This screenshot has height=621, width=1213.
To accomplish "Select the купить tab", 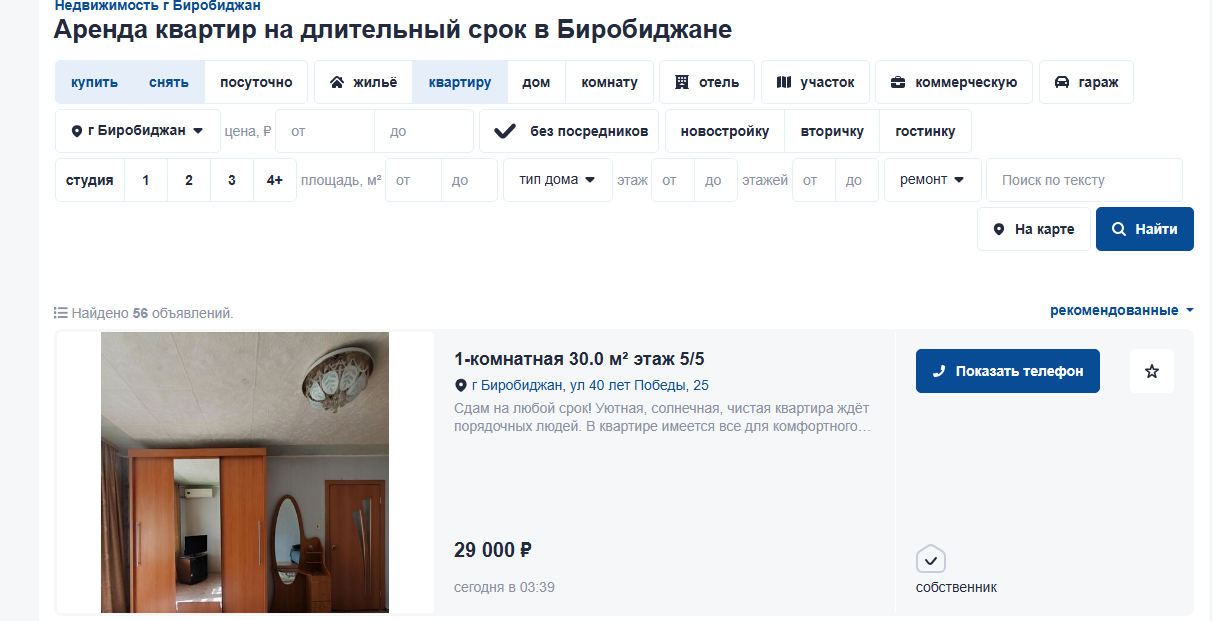I will coord(94,82).
